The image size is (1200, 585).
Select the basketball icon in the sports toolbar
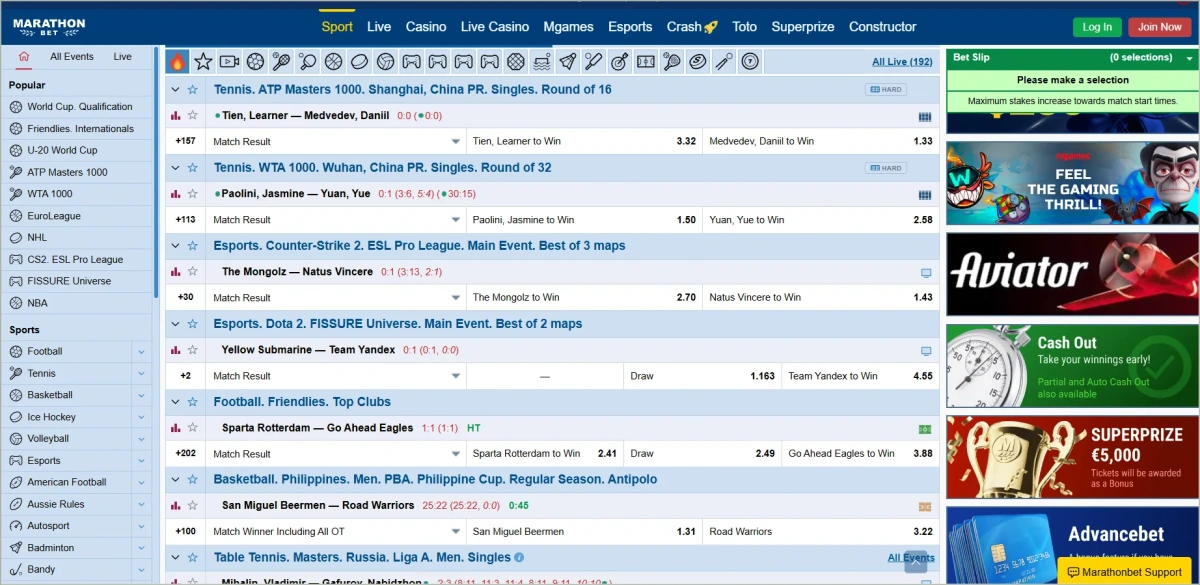[x=332, y=61]
